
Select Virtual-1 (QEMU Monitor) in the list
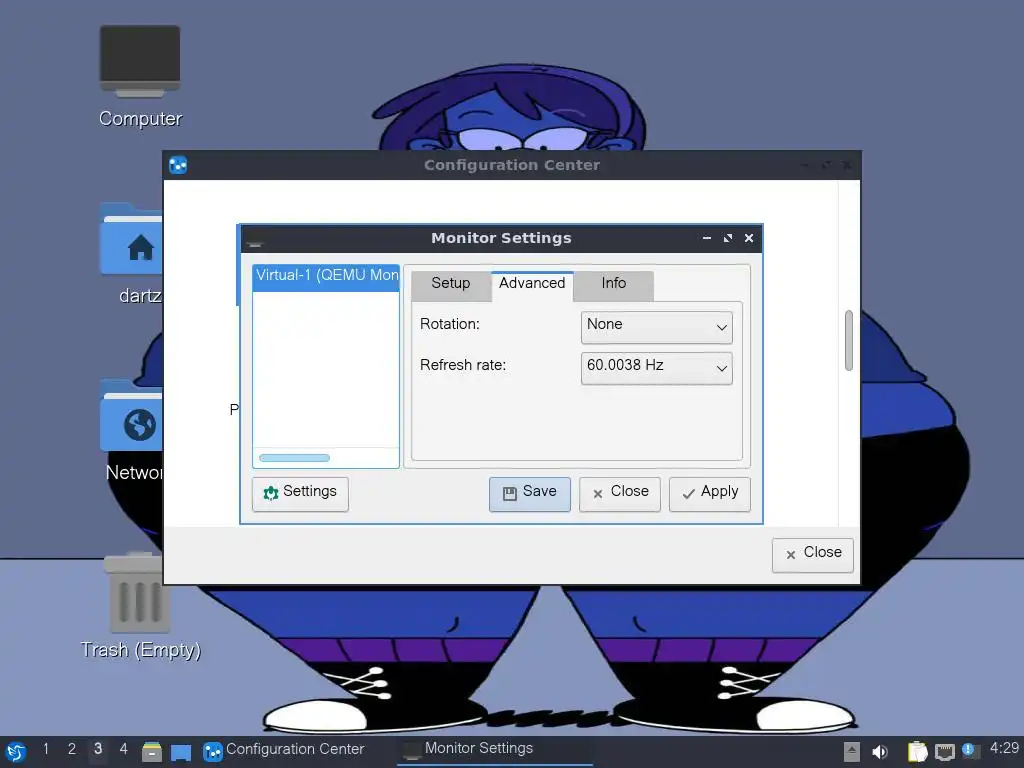click(326, 276)
